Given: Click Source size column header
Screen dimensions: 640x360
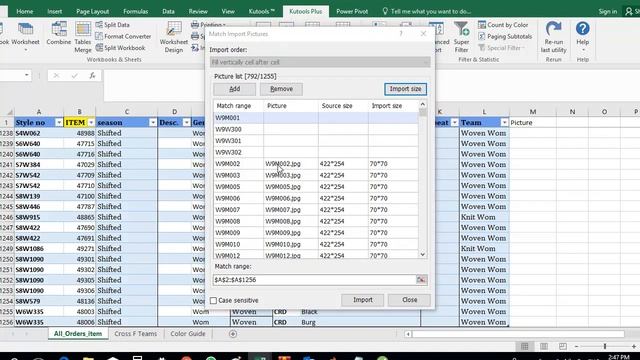Looking at the screenshot, I should click(343, 106).
